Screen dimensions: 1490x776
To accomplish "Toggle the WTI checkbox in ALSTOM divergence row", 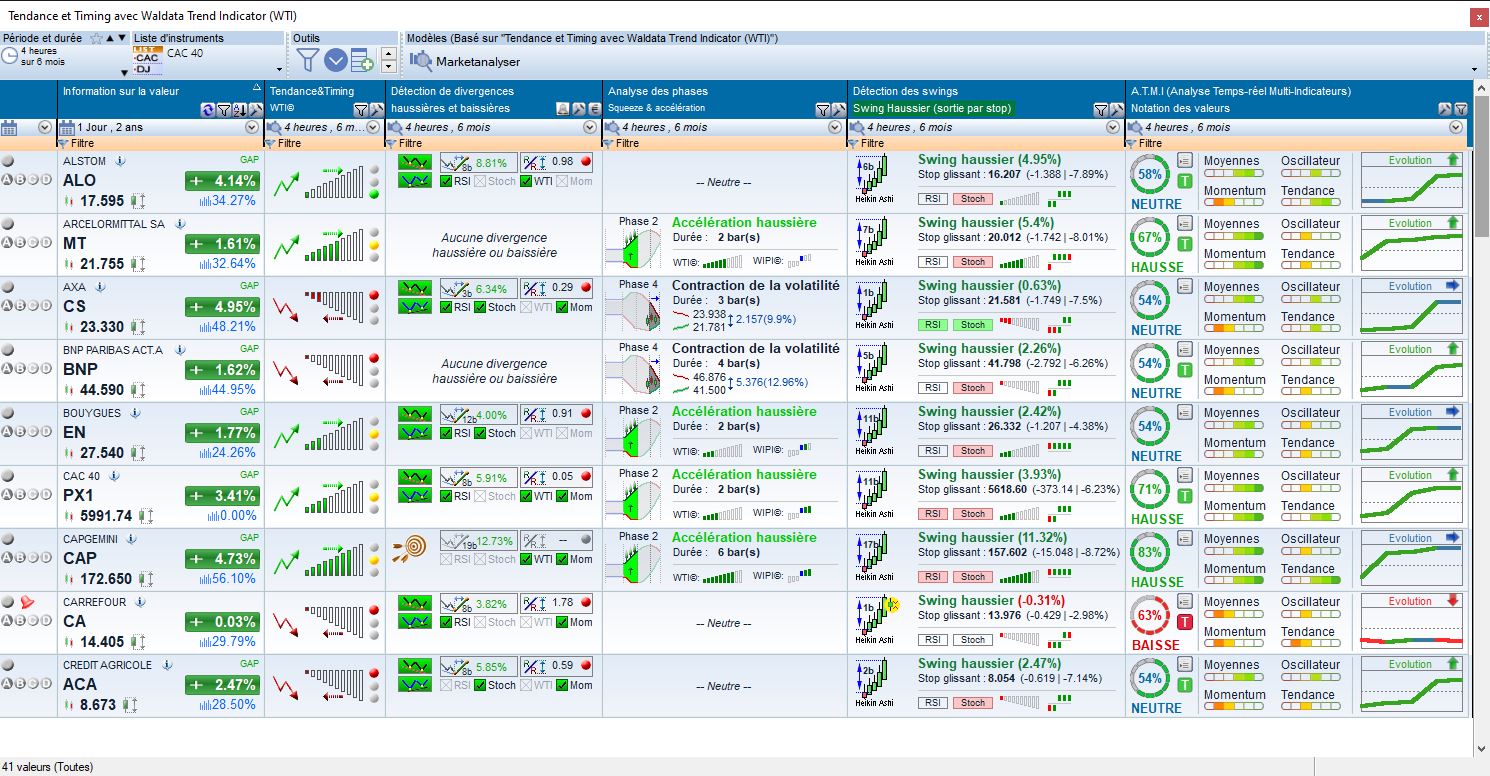I will click(x=526, y=181).
